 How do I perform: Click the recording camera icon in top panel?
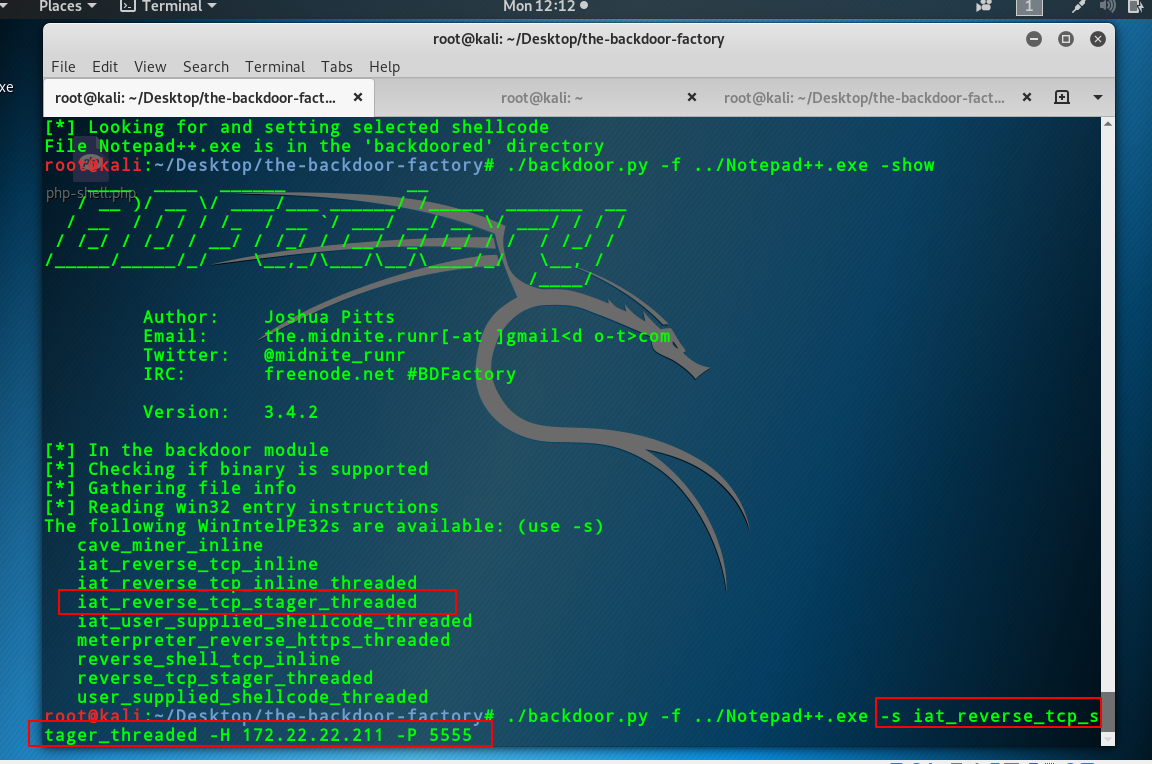(984, 7)
